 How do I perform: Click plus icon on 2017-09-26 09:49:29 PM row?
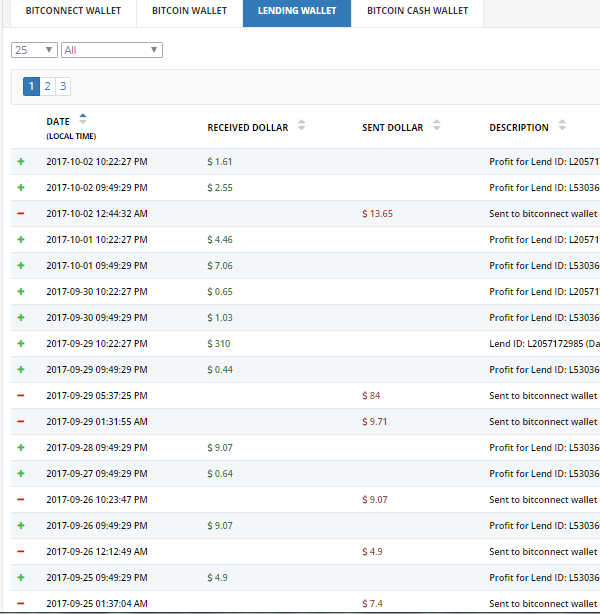(x=21, y=526)
